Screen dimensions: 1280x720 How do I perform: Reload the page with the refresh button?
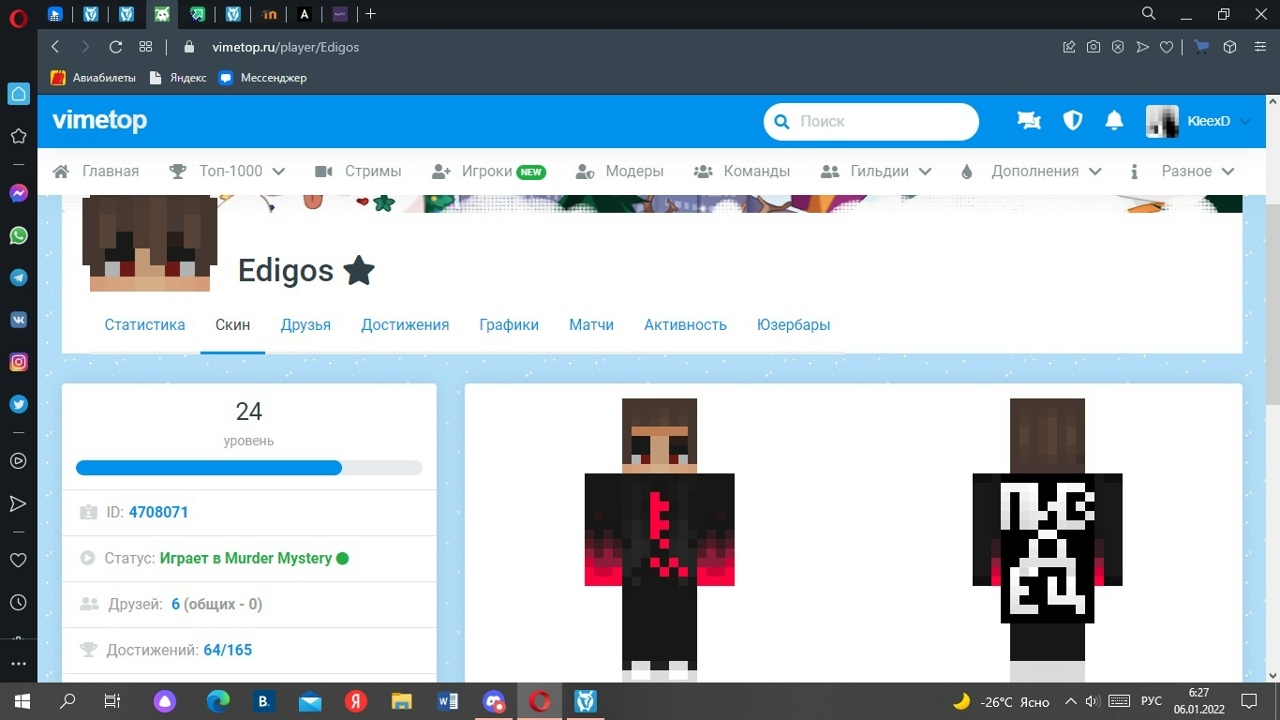pyautogui.click(x=115, y=47)
